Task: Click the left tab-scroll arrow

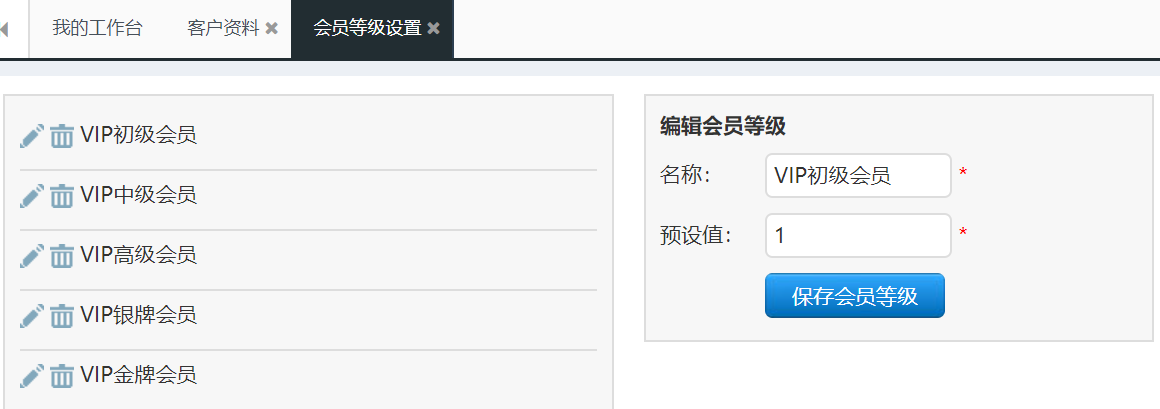Action: pos(4,30)
